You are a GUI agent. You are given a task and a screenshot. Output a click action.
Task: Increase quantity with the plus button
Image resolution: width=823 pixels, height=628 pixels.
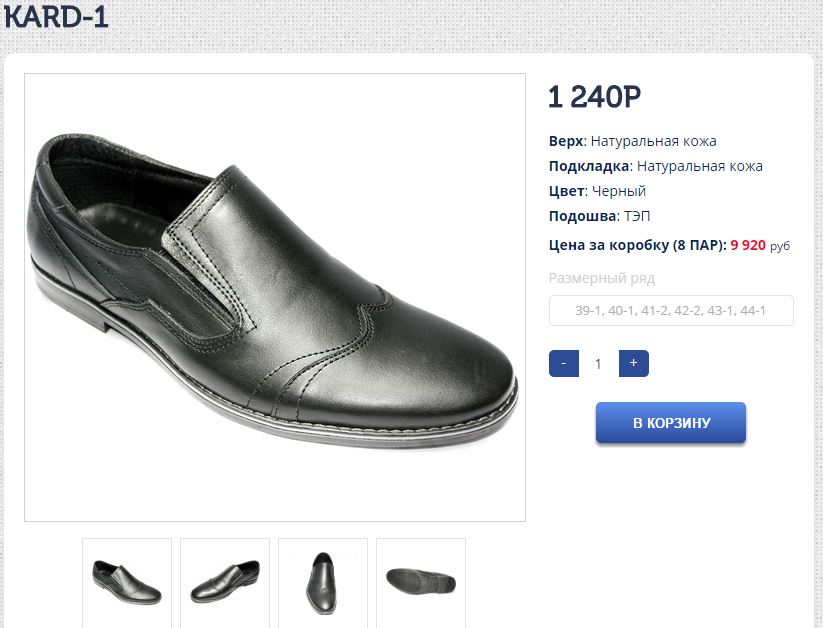tap(633, 364)
